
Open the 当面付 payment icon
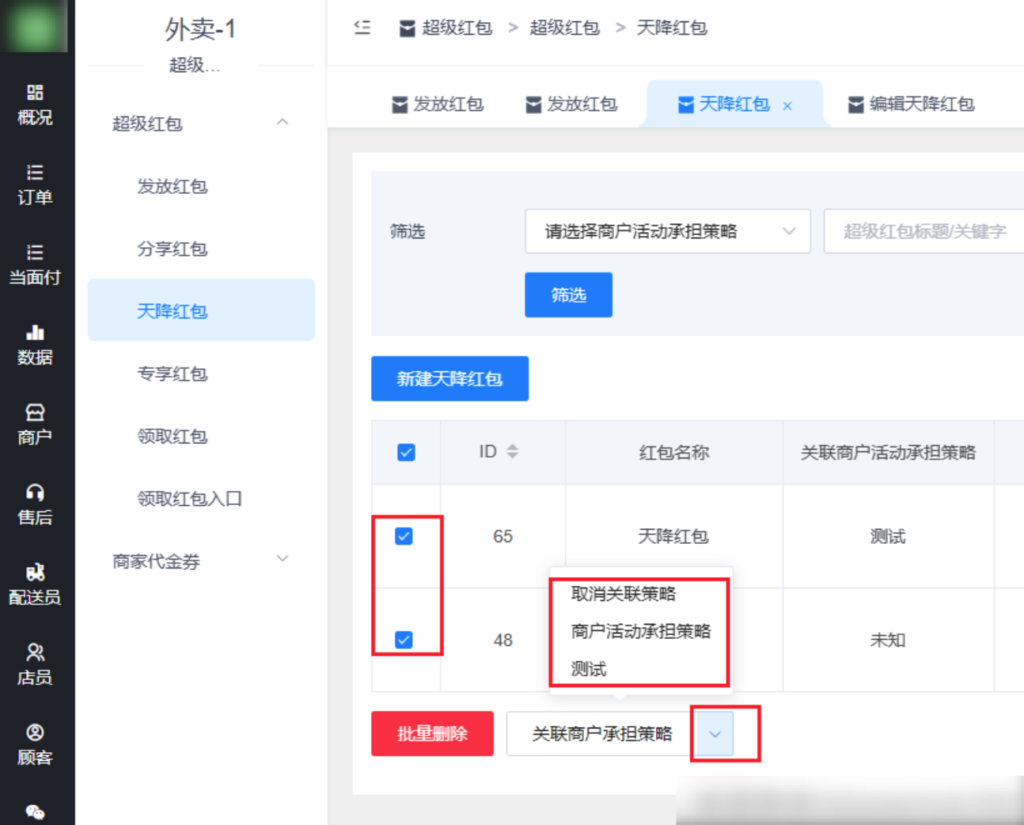tap(36, 266)
